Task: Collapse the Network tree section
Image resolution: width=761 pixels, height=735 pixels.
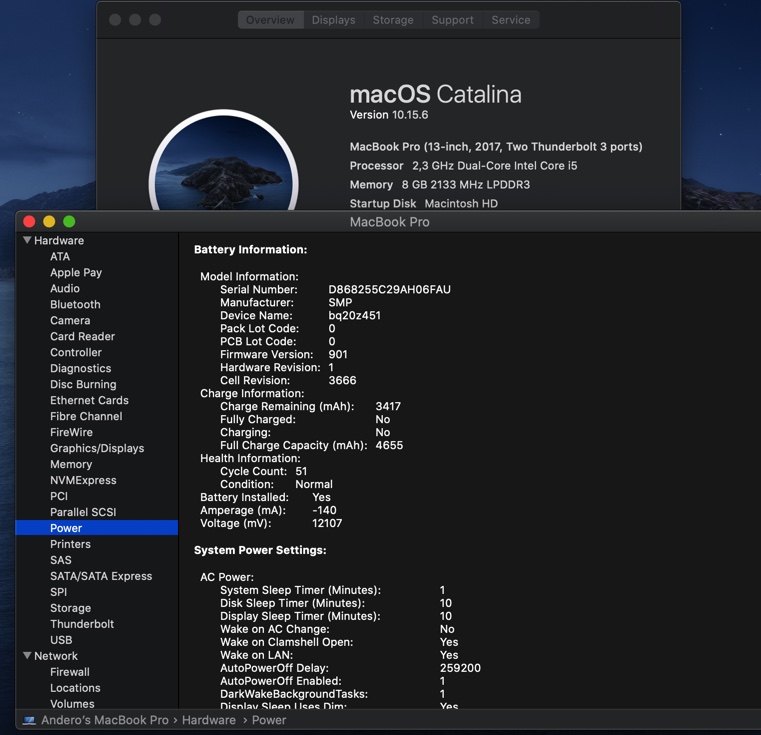Action: [27, 655]
